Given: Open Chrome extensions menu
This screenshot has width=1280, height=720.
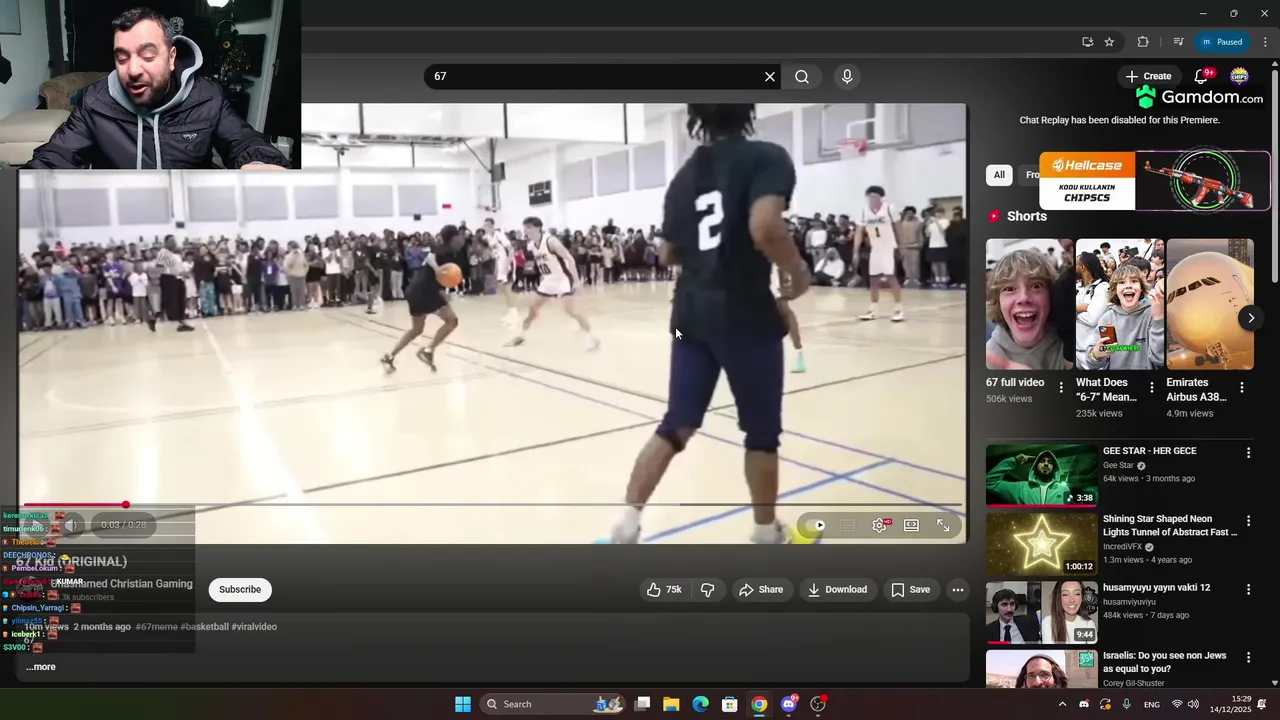Looking at the screenshot, I should point(1143,42).
